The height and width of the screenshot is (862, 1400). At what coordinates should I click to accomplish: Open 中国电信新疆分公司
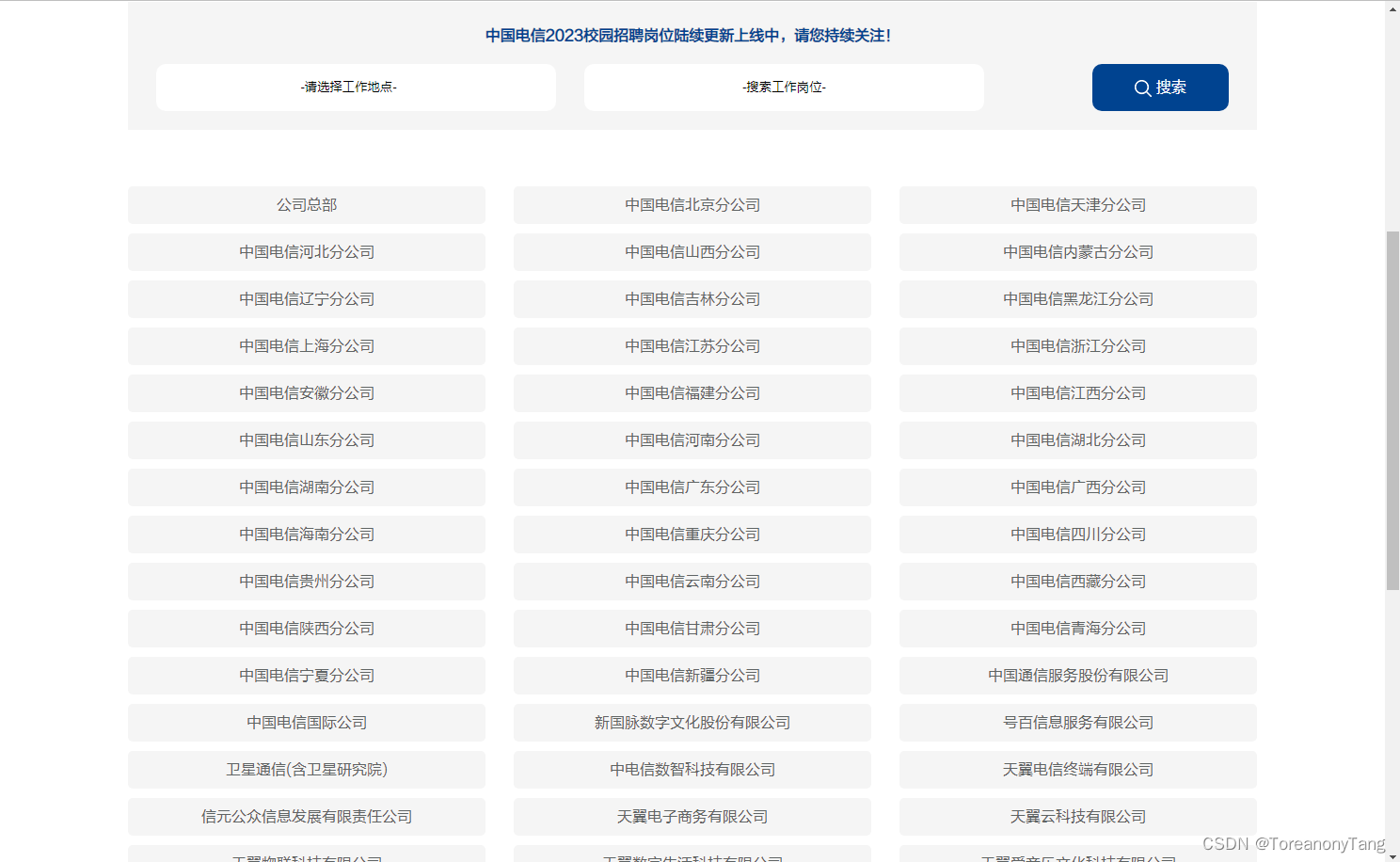(692, 676)
